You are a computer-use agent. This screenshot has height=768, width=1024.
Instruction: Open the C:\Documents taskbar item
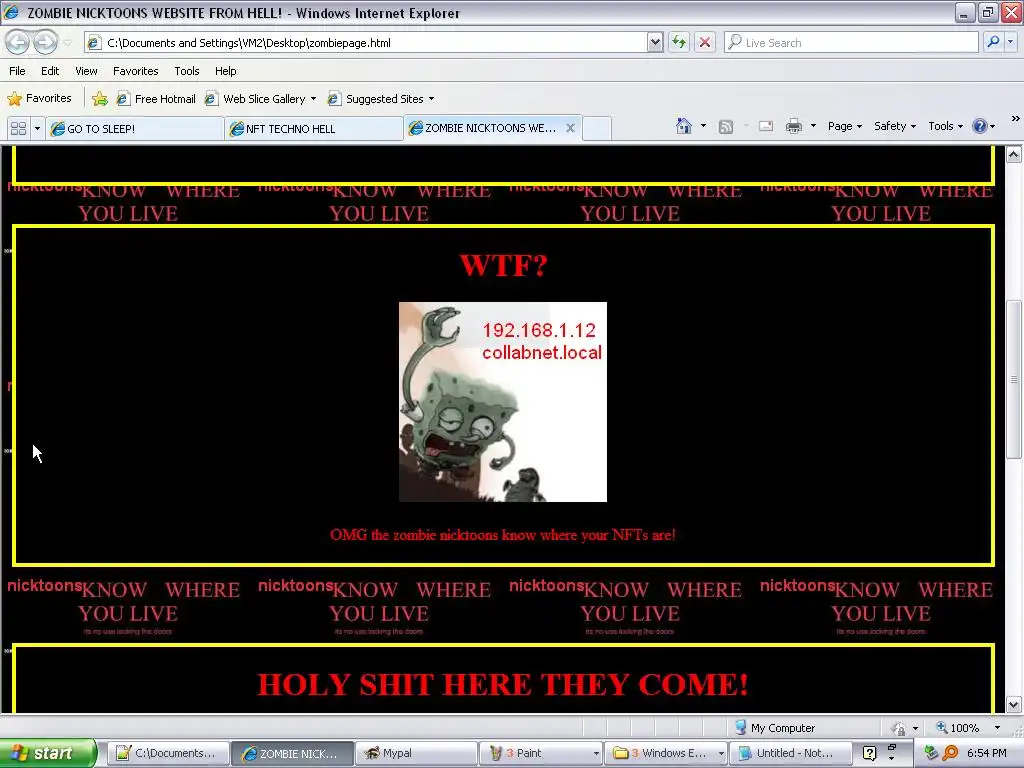pyautogui.click(x=168, y=753)
